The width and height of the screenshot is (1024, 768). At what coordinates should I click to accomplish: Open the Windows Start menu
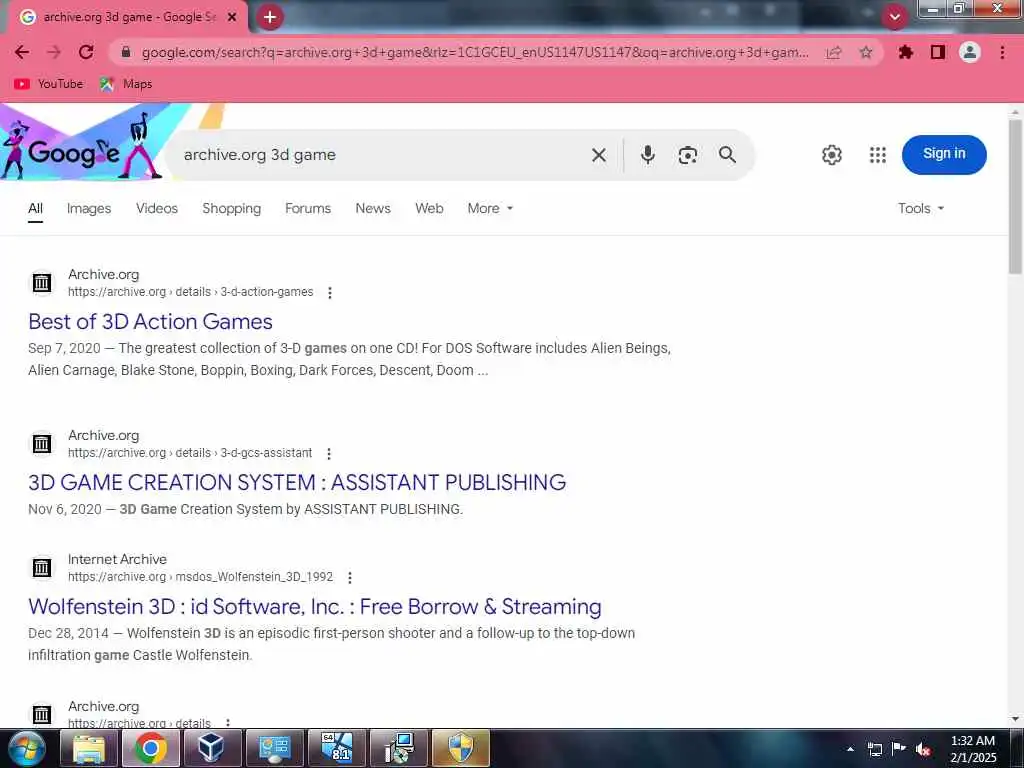[x=25, y=748]
